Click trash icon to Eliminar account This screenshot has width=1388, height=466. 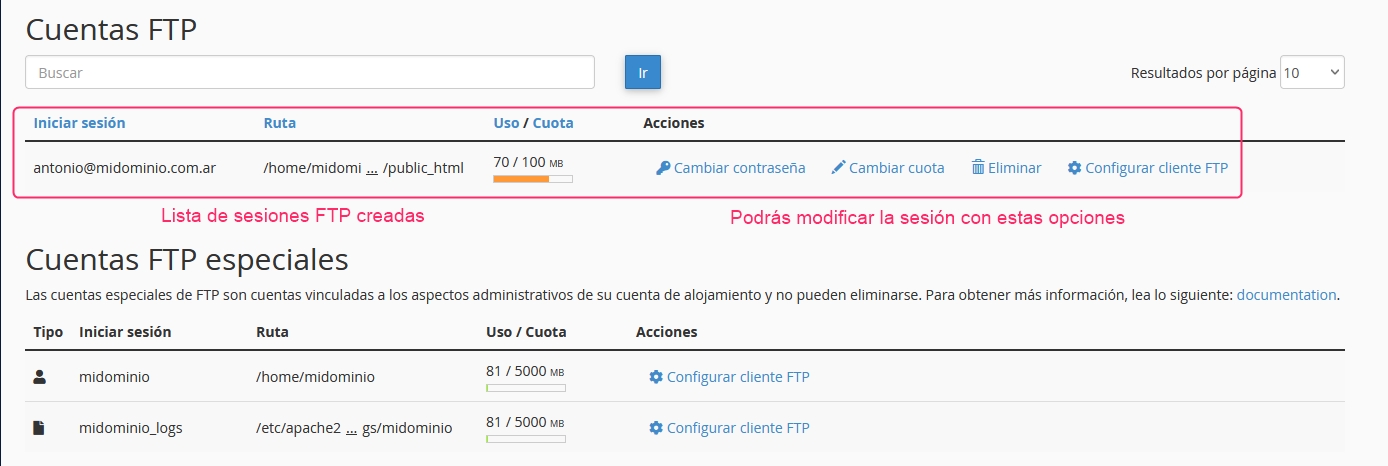pos(978,168)
